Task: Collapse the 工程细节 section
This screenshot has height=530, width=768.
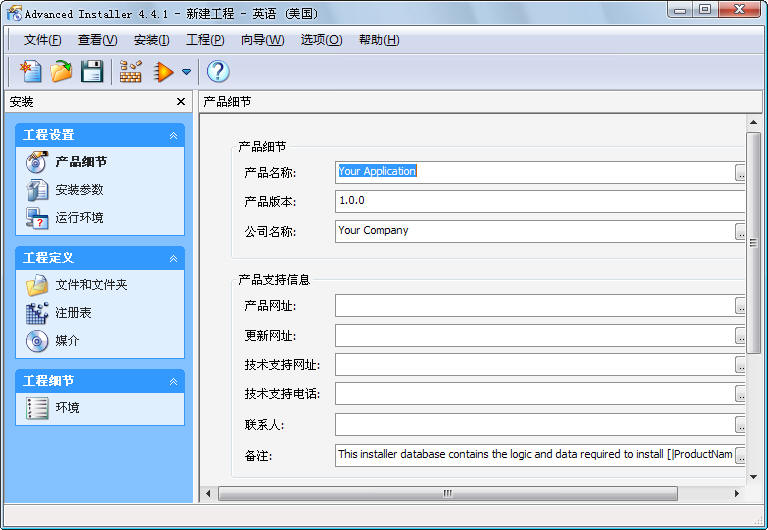Action: [x=173, y=382]
